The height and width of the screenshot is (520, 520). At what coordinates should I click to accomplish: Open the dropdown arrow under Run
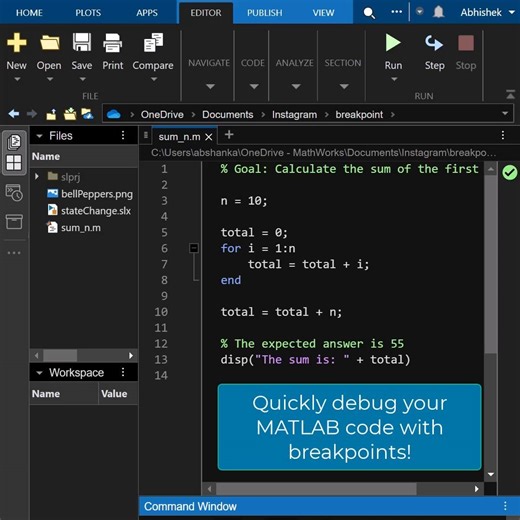pos(394,79)
